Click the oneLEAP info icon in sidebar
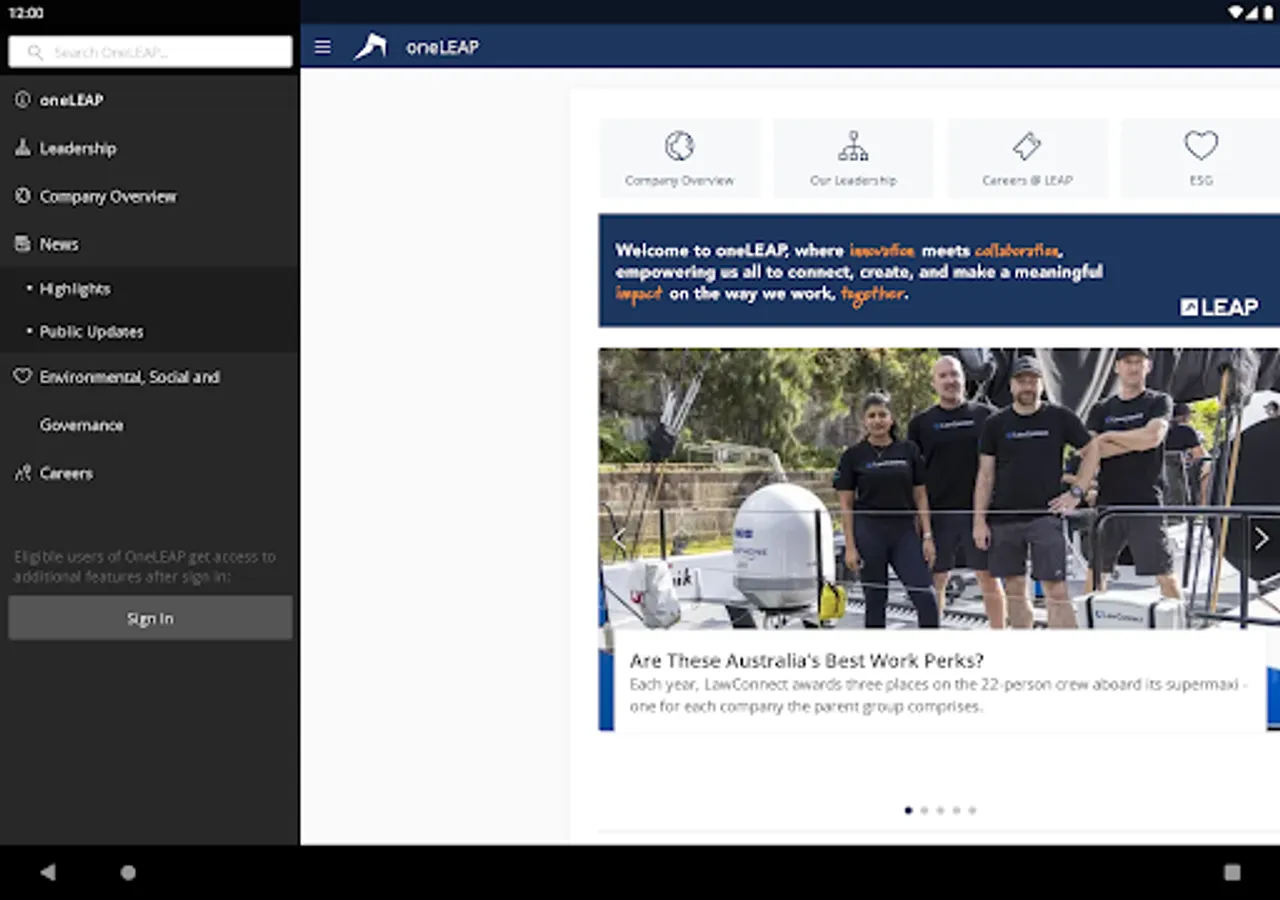 click(x=22, y=100)
